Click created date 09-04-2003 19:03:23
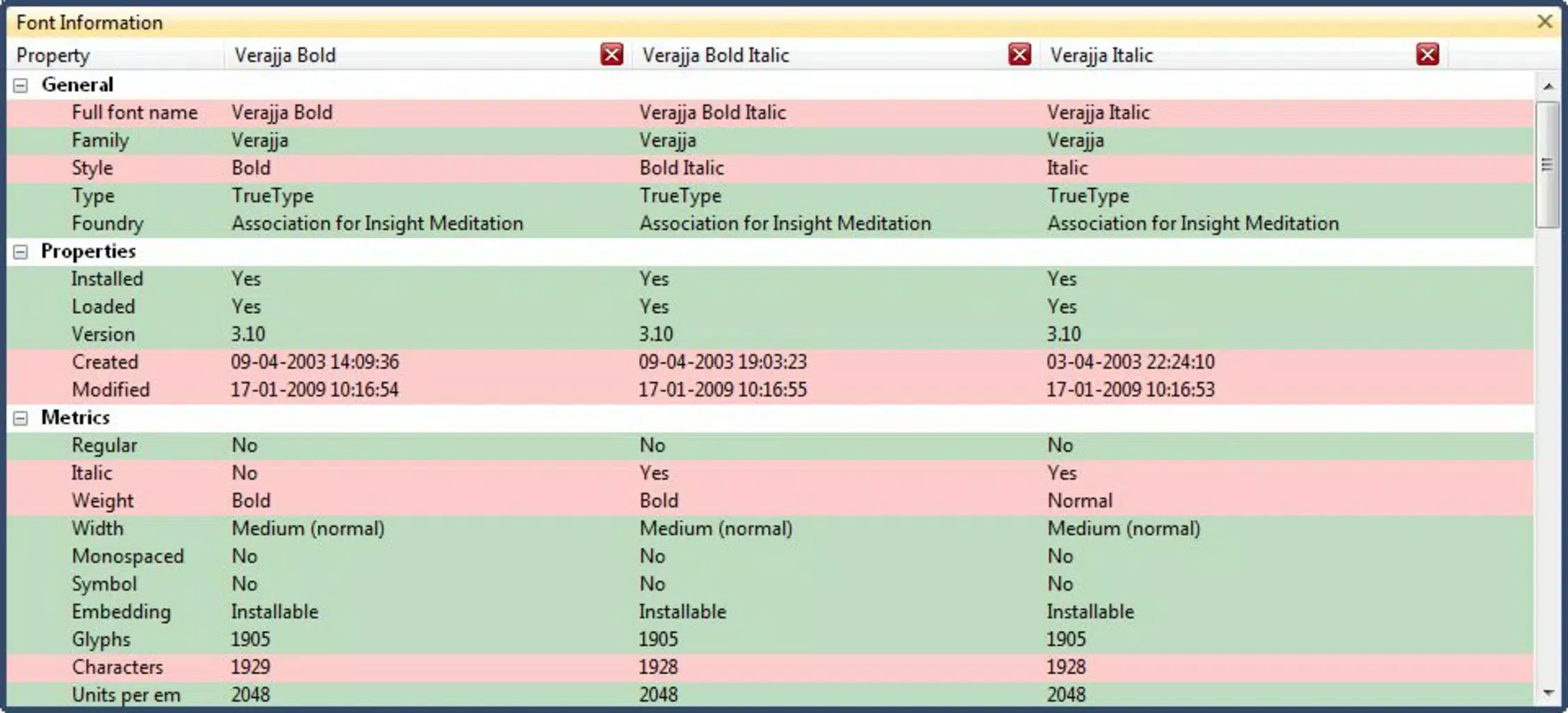1568x713 pixels. 723,362
